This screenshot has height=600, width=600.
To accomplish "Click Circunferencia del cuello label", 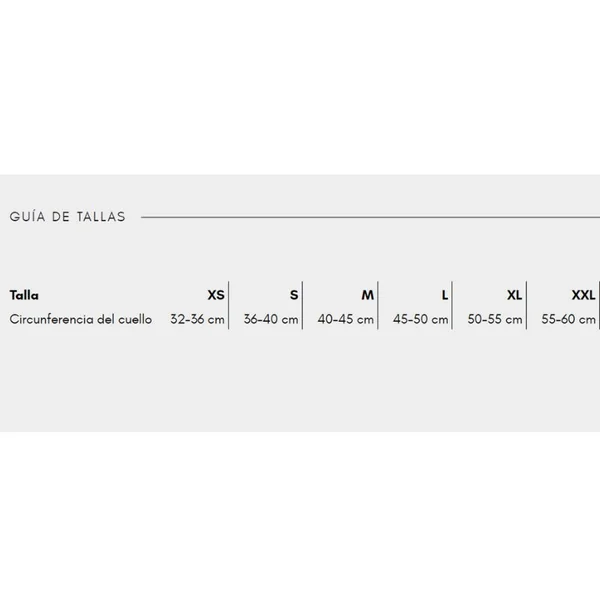I will coord(81,319).
